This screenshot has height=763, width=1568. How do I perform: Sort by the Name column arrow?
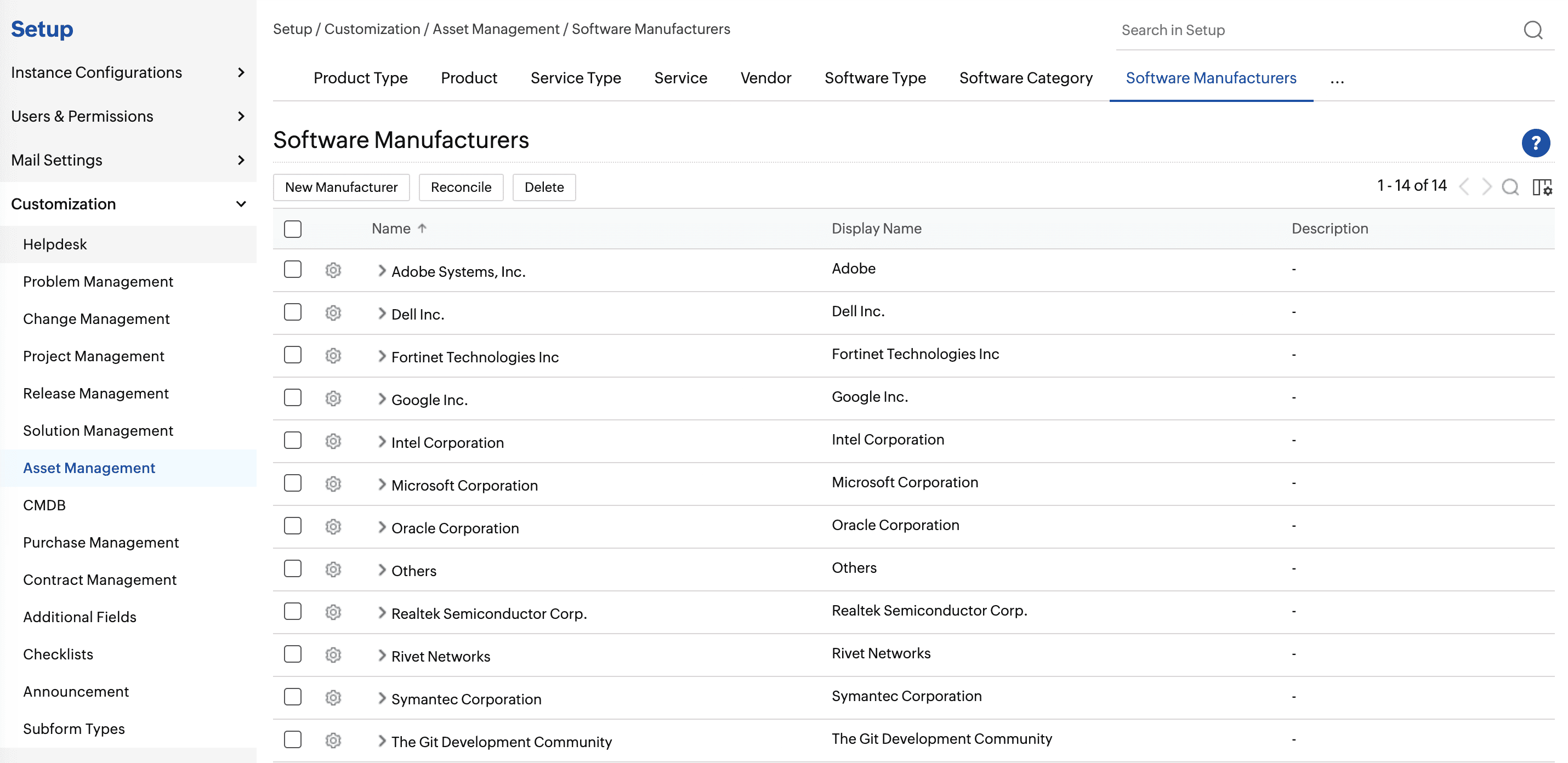[x=421, y=228]
